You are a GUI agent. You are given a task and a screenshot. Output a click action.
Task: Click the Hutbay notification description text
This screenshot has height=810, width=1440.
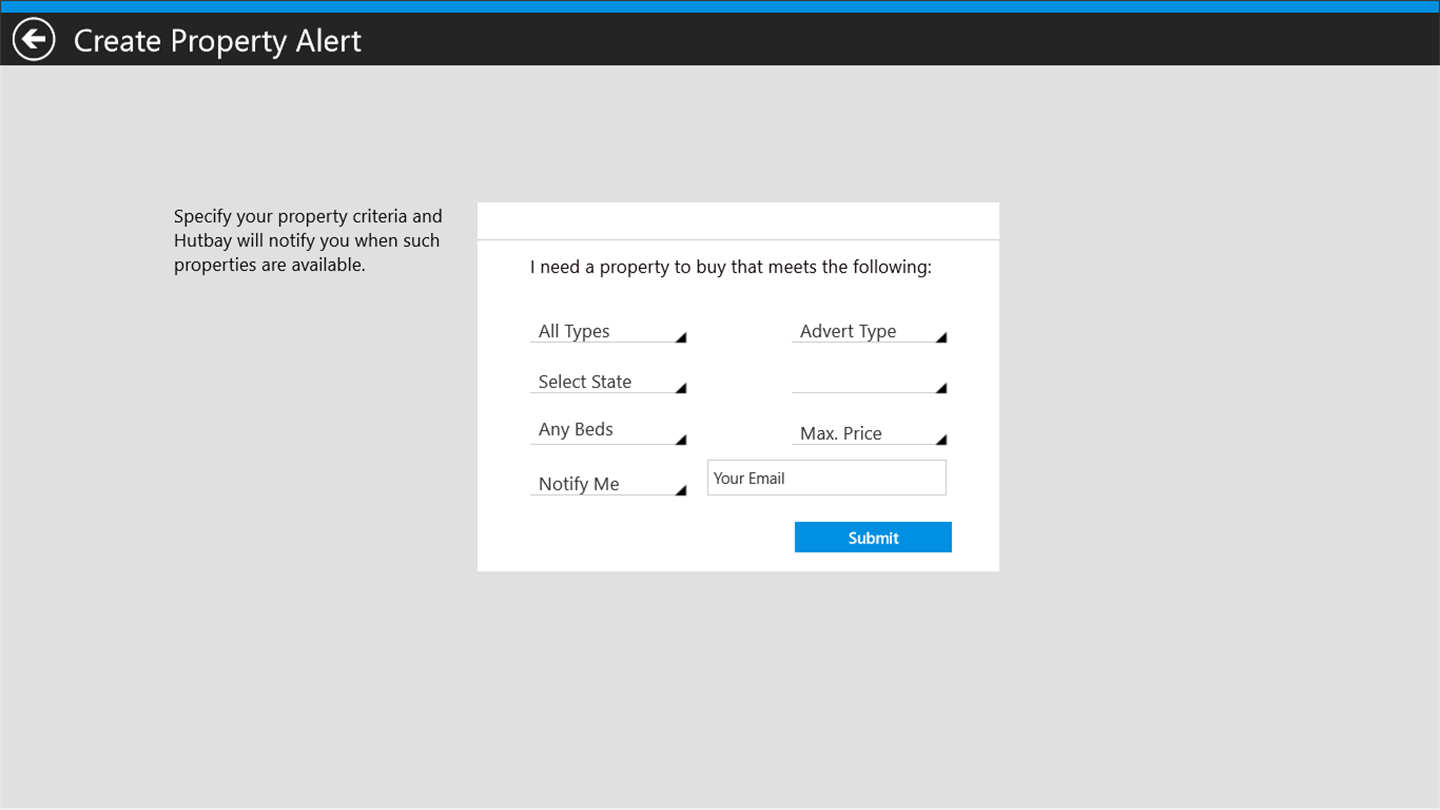308,241
